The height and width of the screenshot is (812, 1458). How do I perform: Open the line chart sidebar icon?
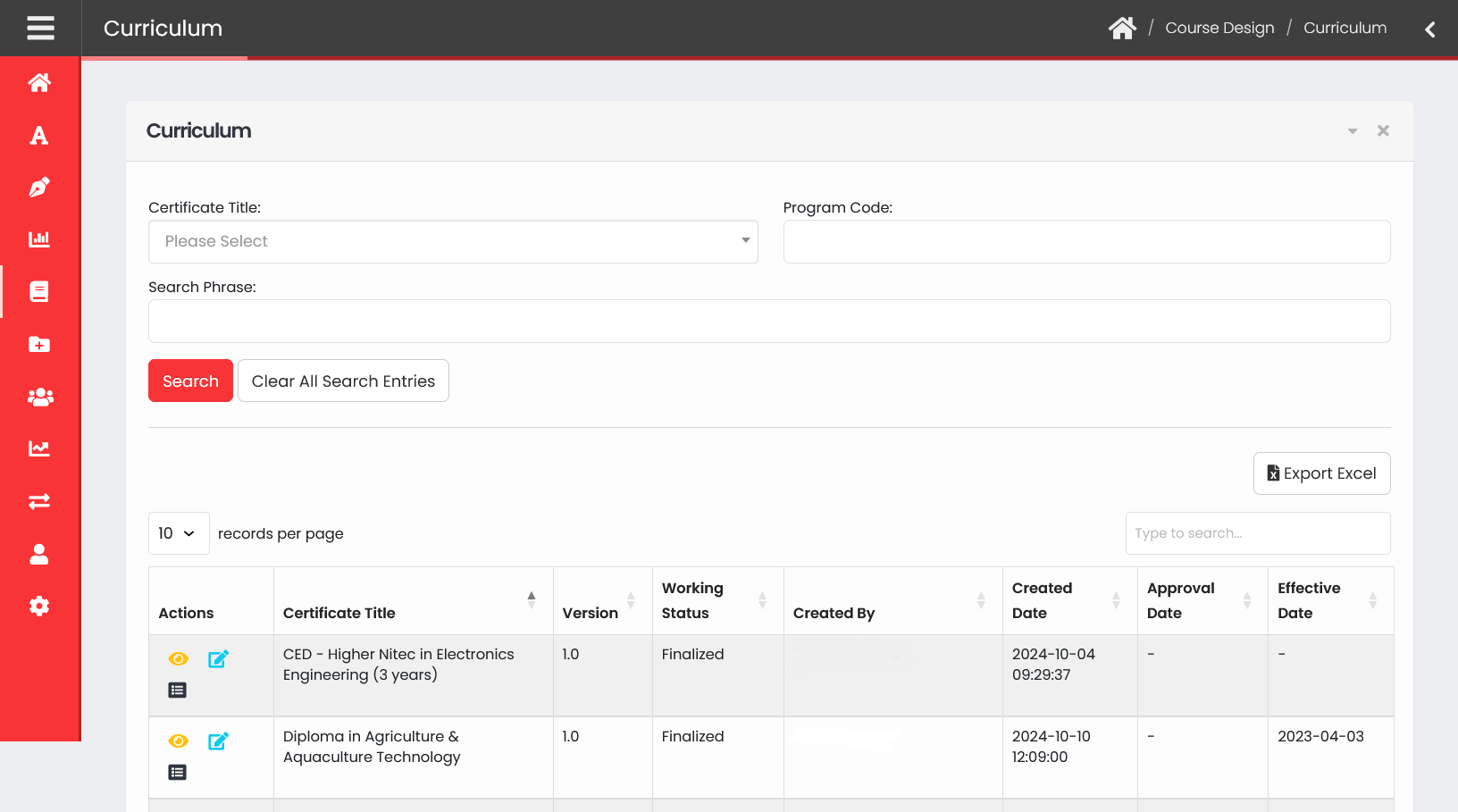click(39, 448)
